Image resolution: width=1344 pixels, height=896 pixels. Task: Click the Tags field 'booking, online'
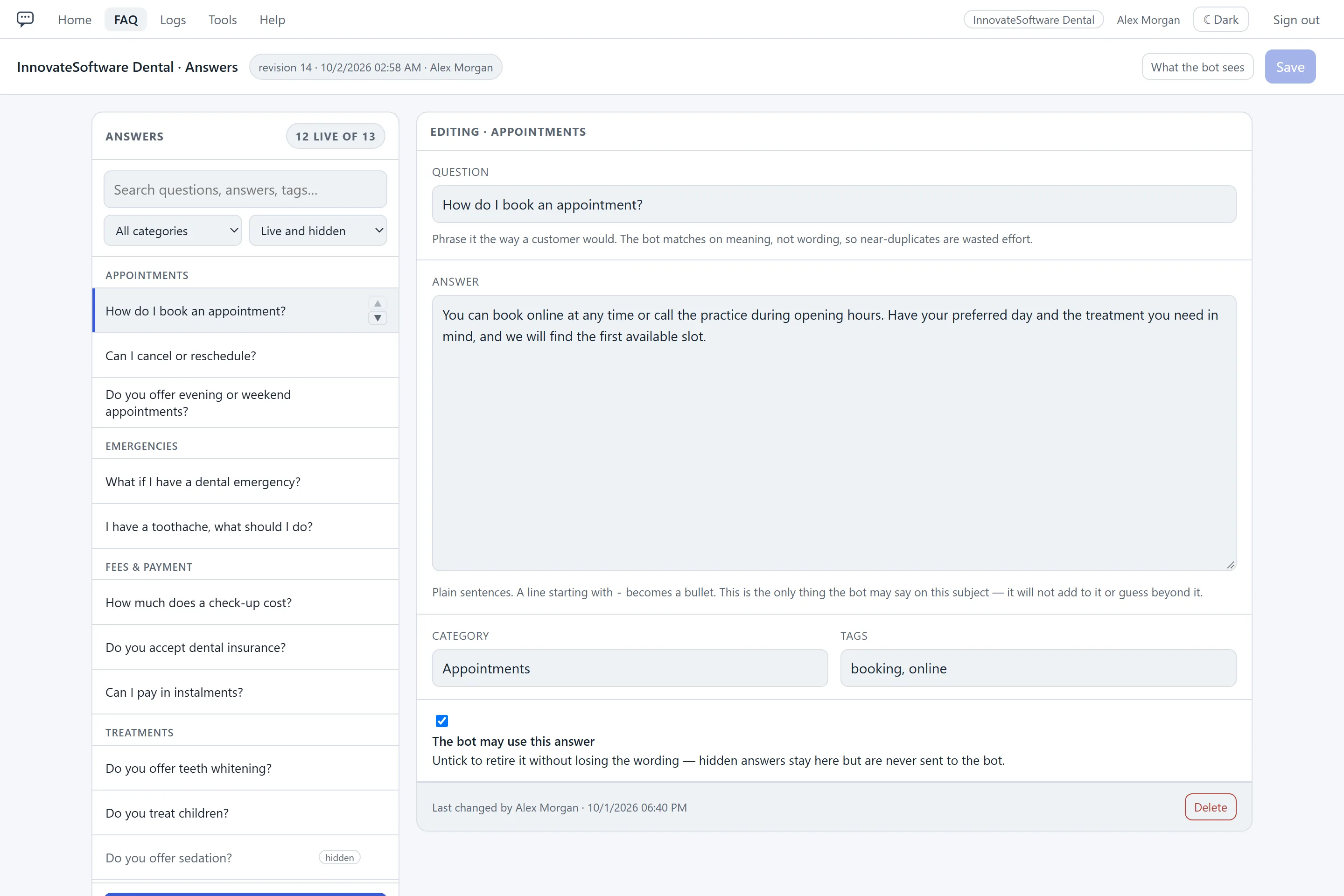tap(1038, 668)
